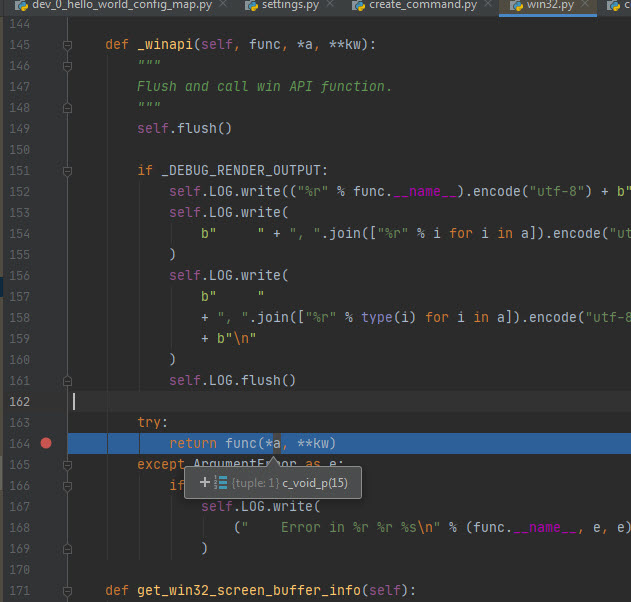631x602 pixels.
Task: Remove the breakpoint on line 164
Action: click(x=46, y=443)
